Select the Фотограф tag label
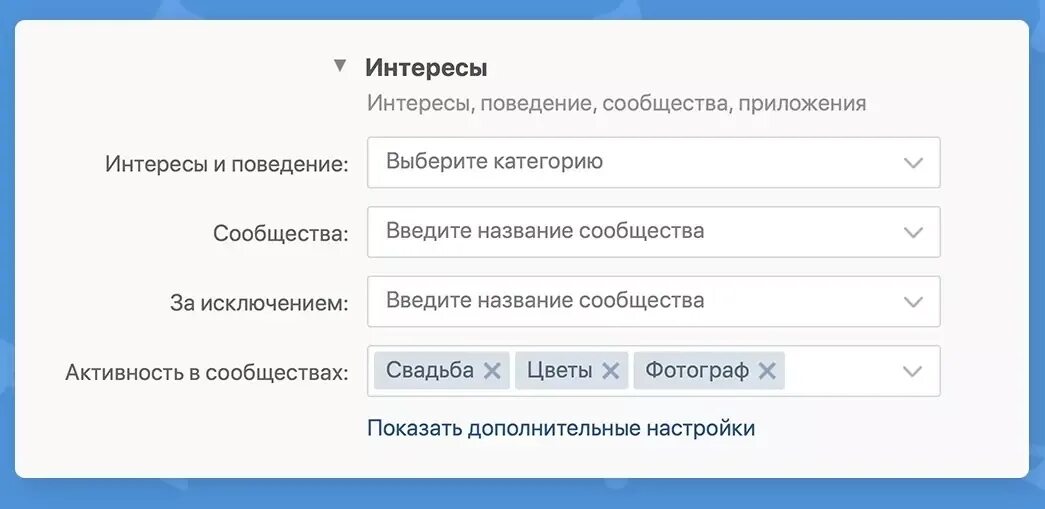 697,370
